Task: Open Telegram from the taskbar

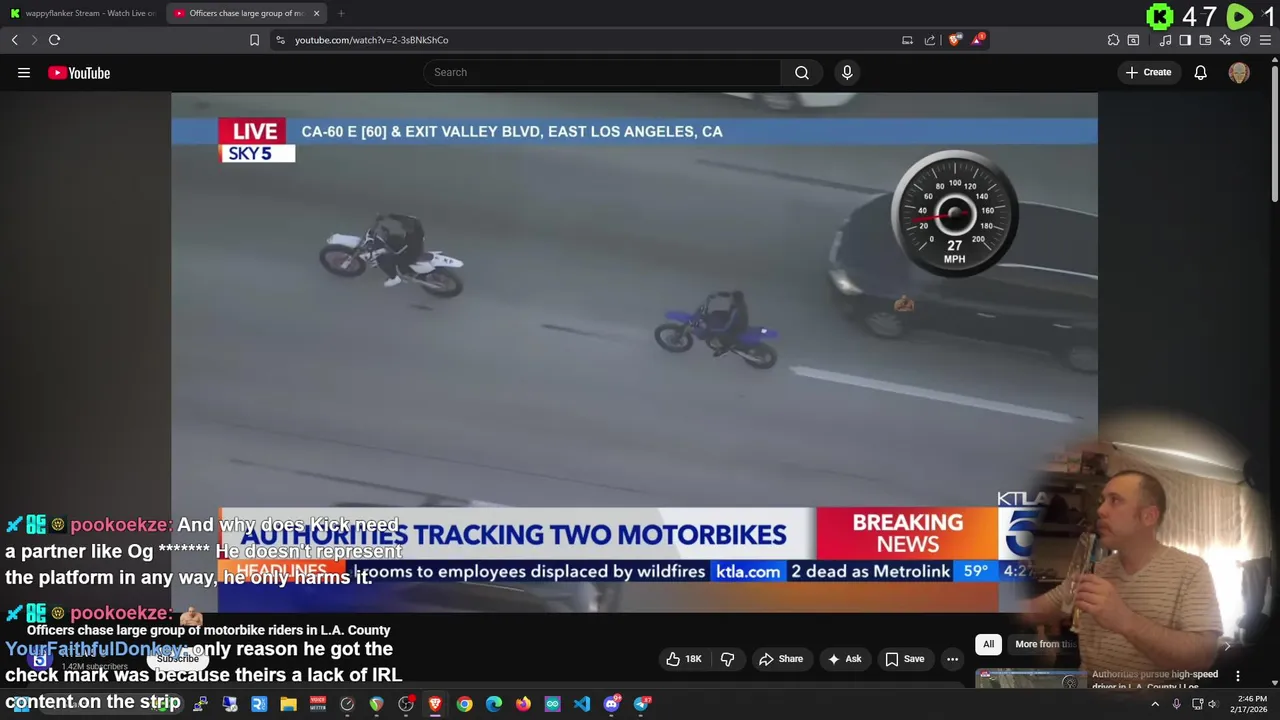Action: [642, 704]
